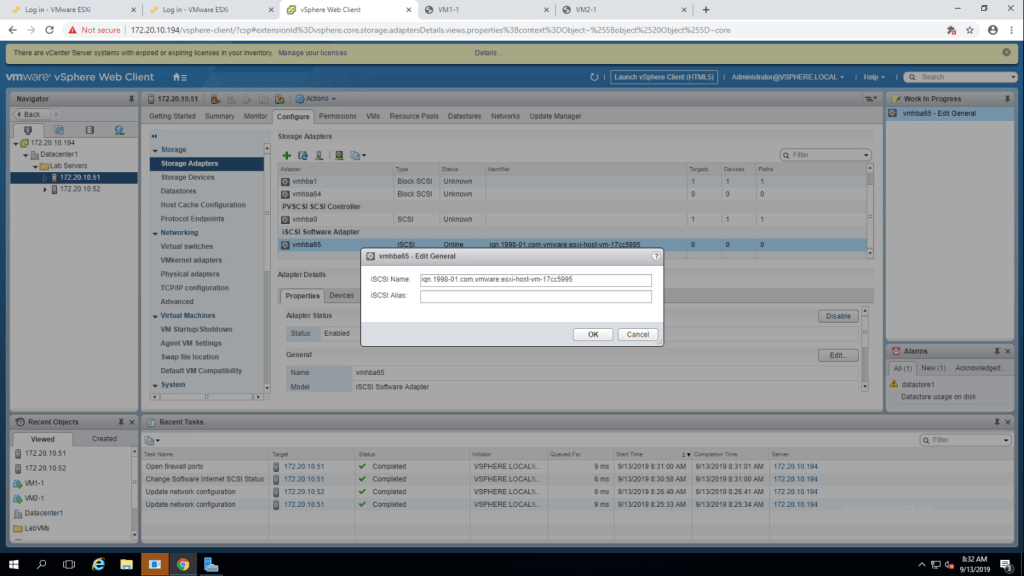The height and width of the screenshot is (576, 1024).
Task: Collapse the Storage section in the Configure sidebar
Action: tap(154, 149)
